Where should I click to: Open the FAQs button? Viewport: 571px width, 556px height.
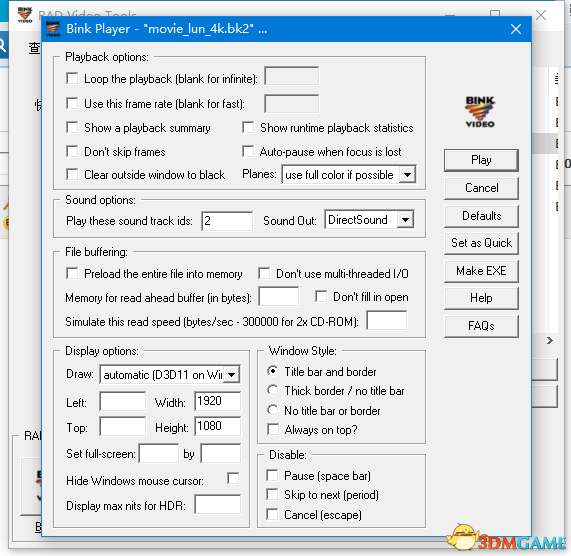[481, 326]
